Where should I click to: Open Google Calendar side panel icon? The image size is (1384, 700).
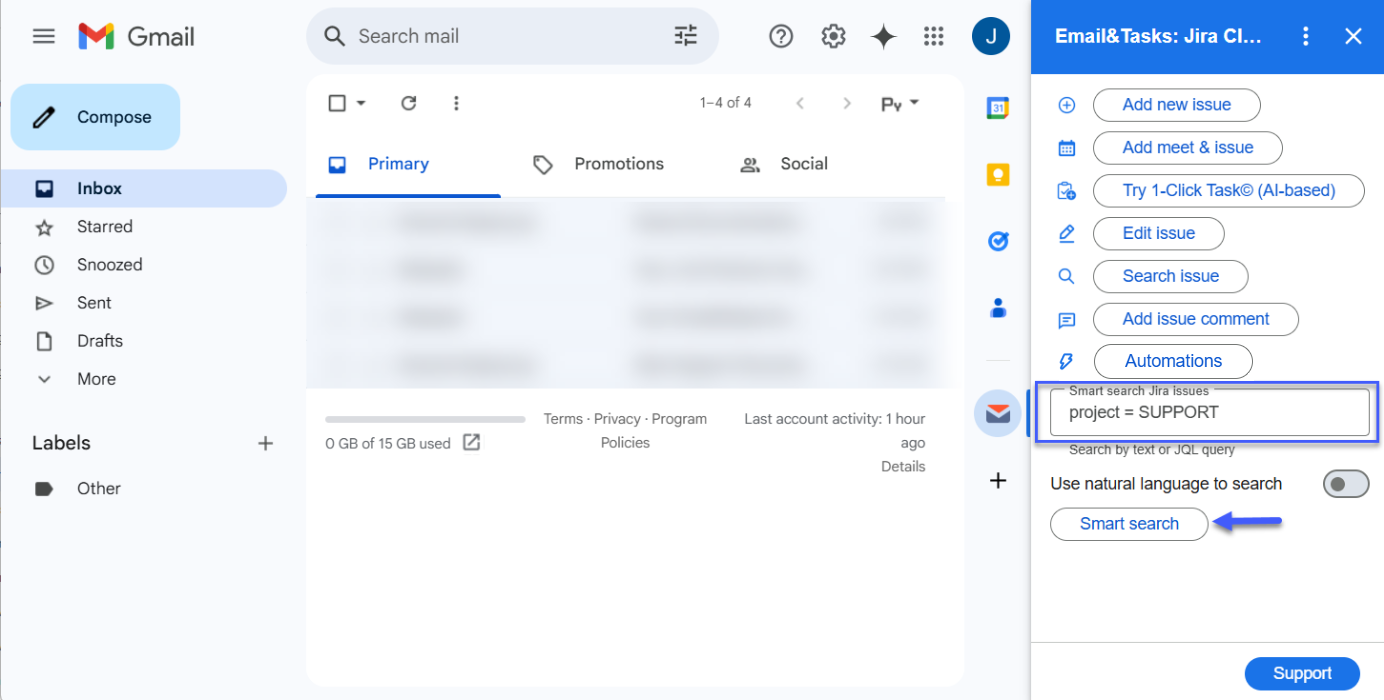click(997, 108)
